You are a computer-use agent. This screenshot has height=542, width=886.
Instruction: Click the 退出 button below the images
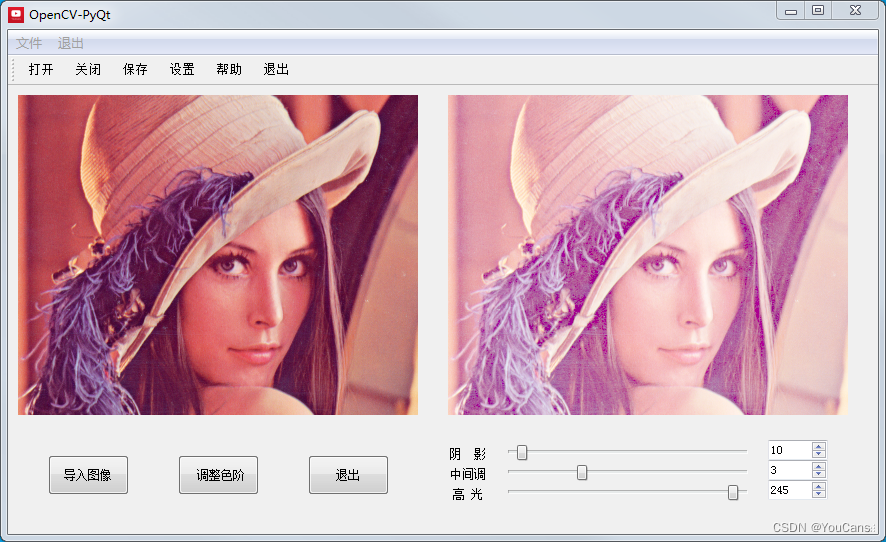tap(348, 475)
